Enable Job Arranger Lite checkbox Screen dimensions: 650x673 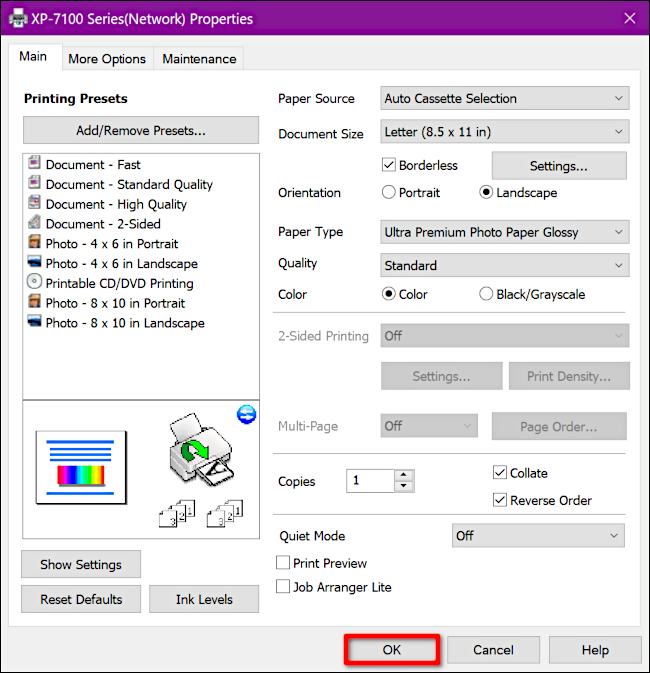click(283, 587)
